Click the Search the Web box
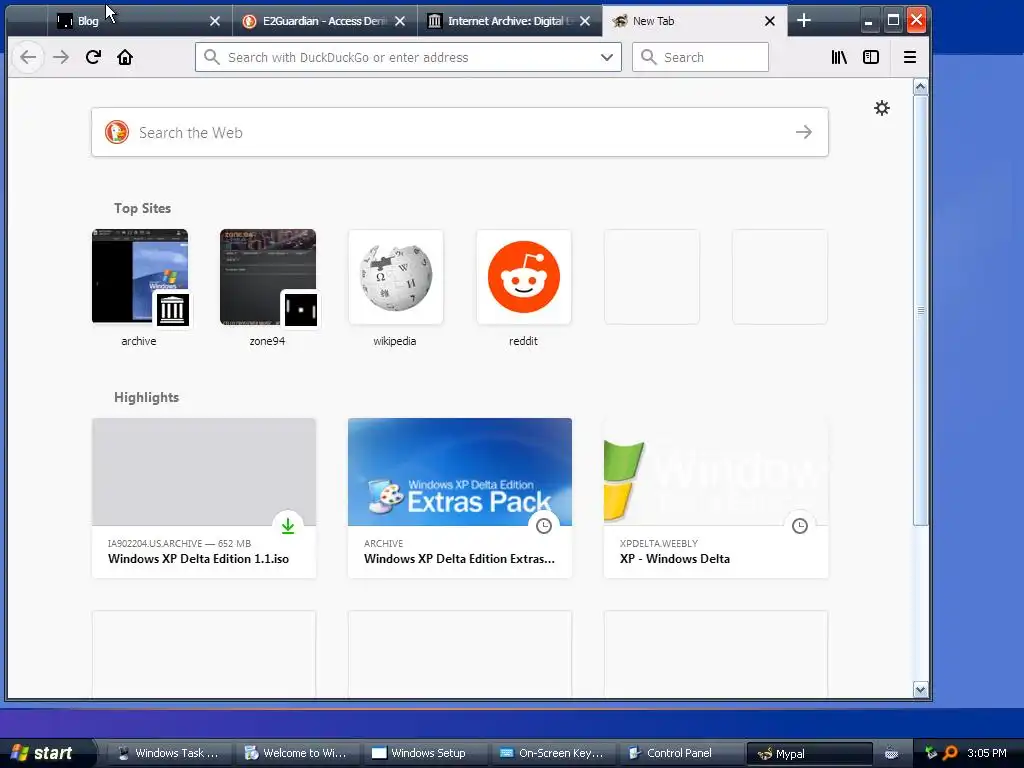 (x=460, y=132)
